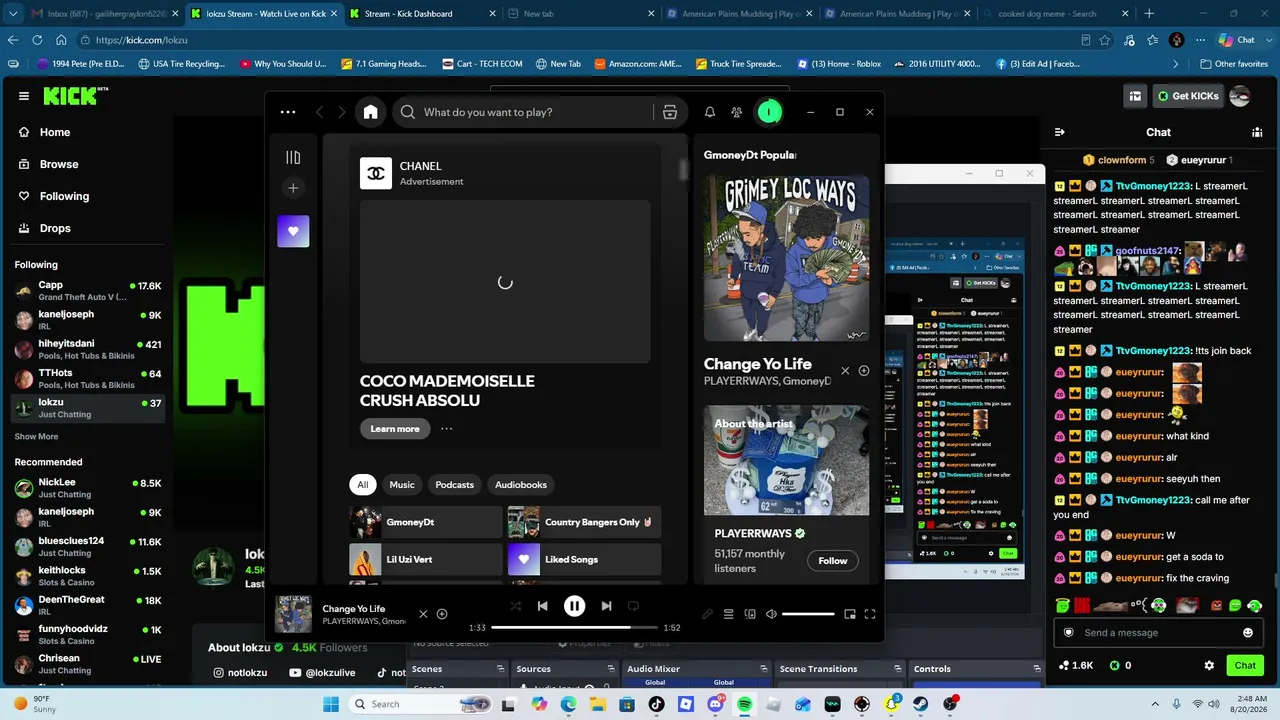Open Spotify queue icon
Screen dimensions: 1280x720
pos(729,614)
